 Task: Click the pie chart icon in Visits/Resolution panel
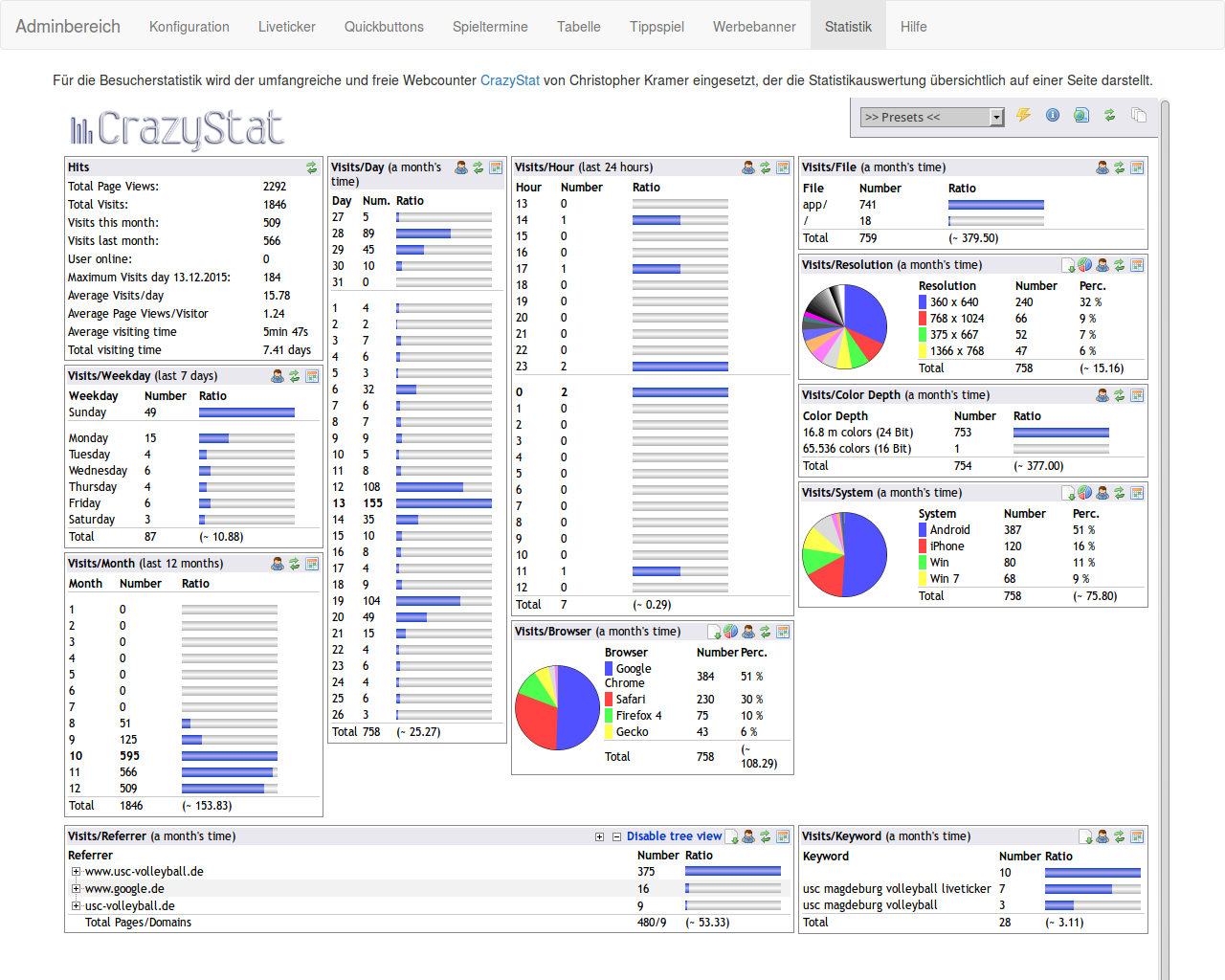pos(1085,265)
